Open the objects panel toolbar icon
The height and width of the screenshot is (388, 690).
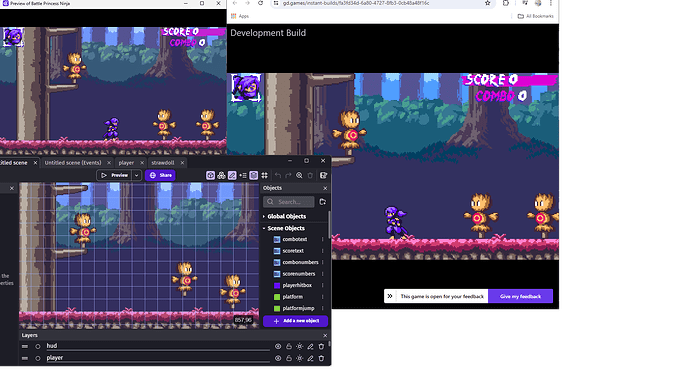pyautogui.click(x=210, y=175)
